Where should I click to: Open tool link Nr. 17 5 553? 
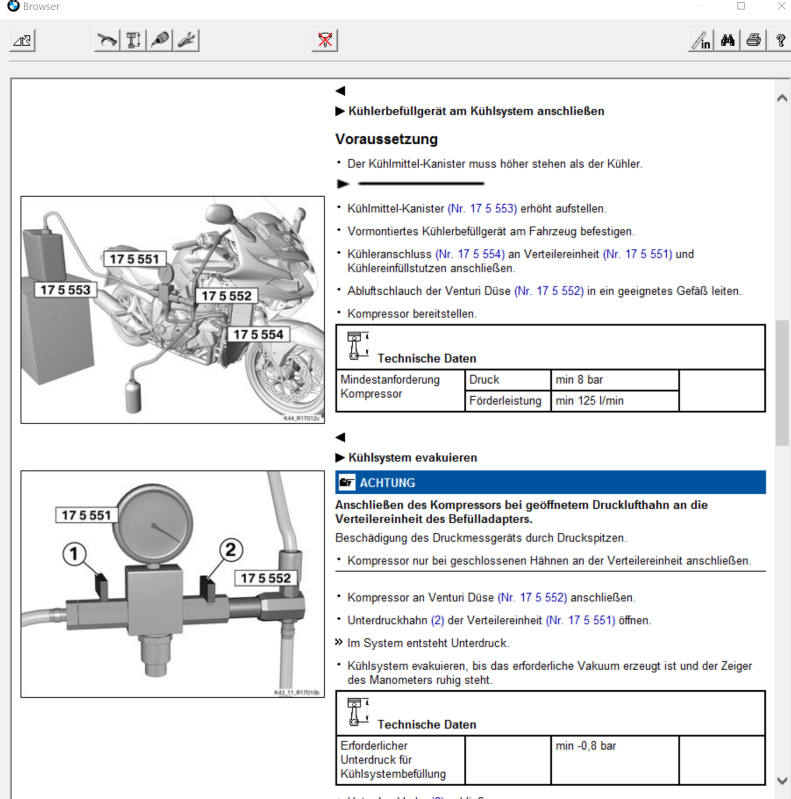click(482, 208)
